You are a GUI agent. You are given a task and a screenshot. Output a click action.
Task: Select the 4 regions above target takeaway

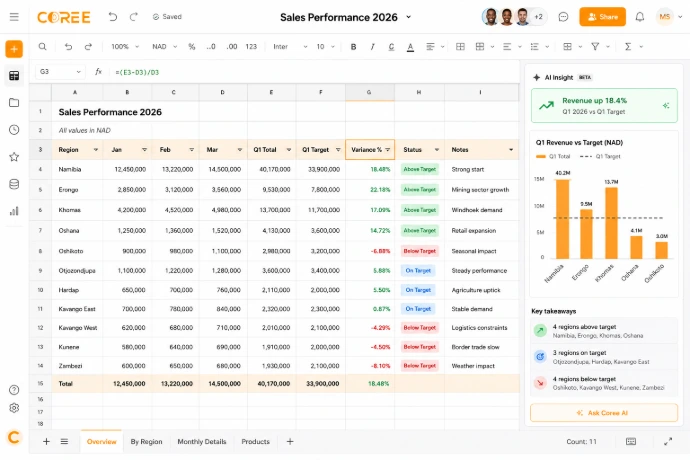(604, 331)
